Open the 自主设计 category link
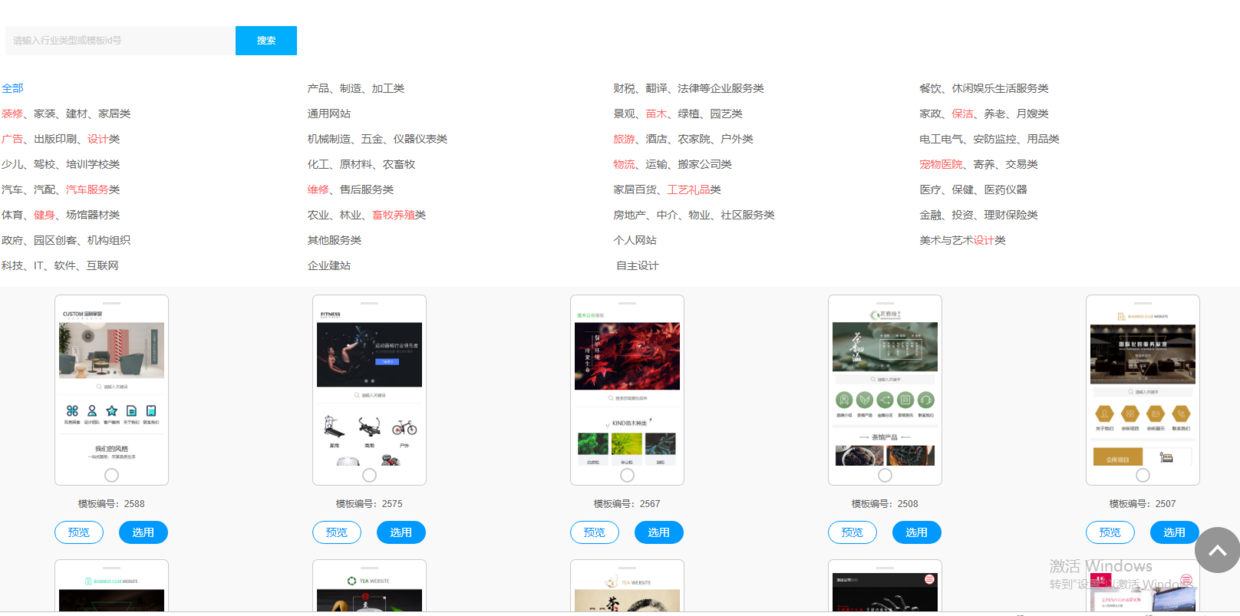 click(x=637, y=265)
